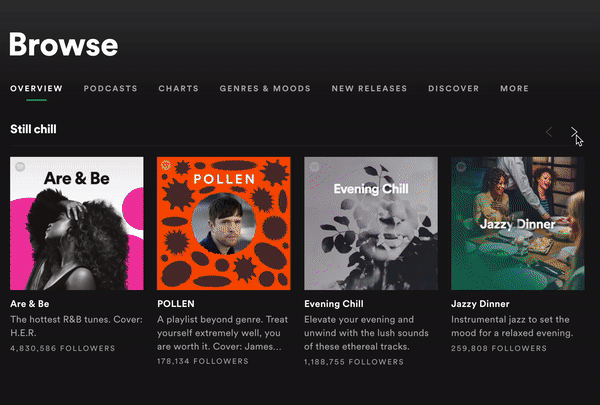The height and width of the screenshot is (405, 600).
Task: Click the '1,188,755 FOLLOWERS' count
Action: (x=354, y=362)
